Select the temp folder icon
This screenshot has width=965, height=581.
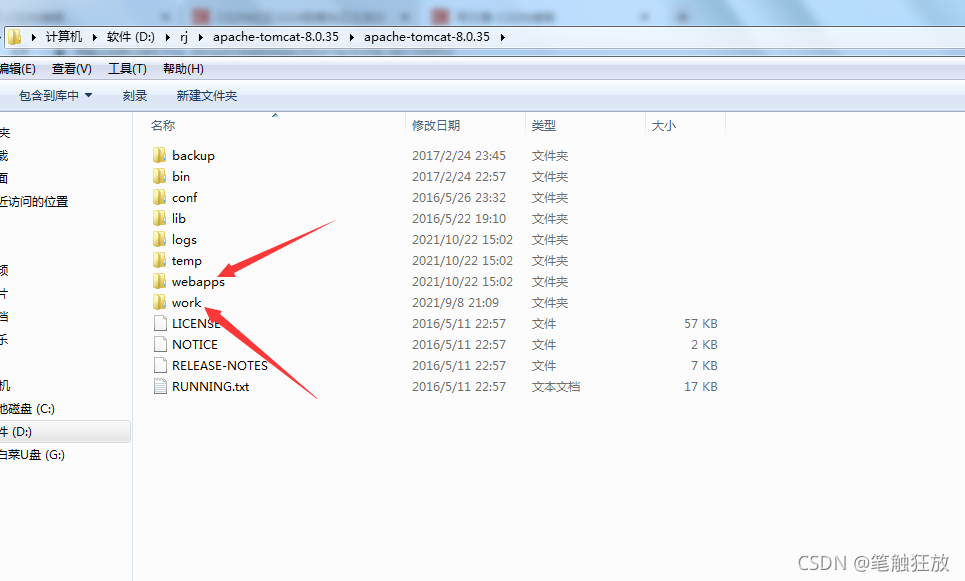tap(159, 260)
